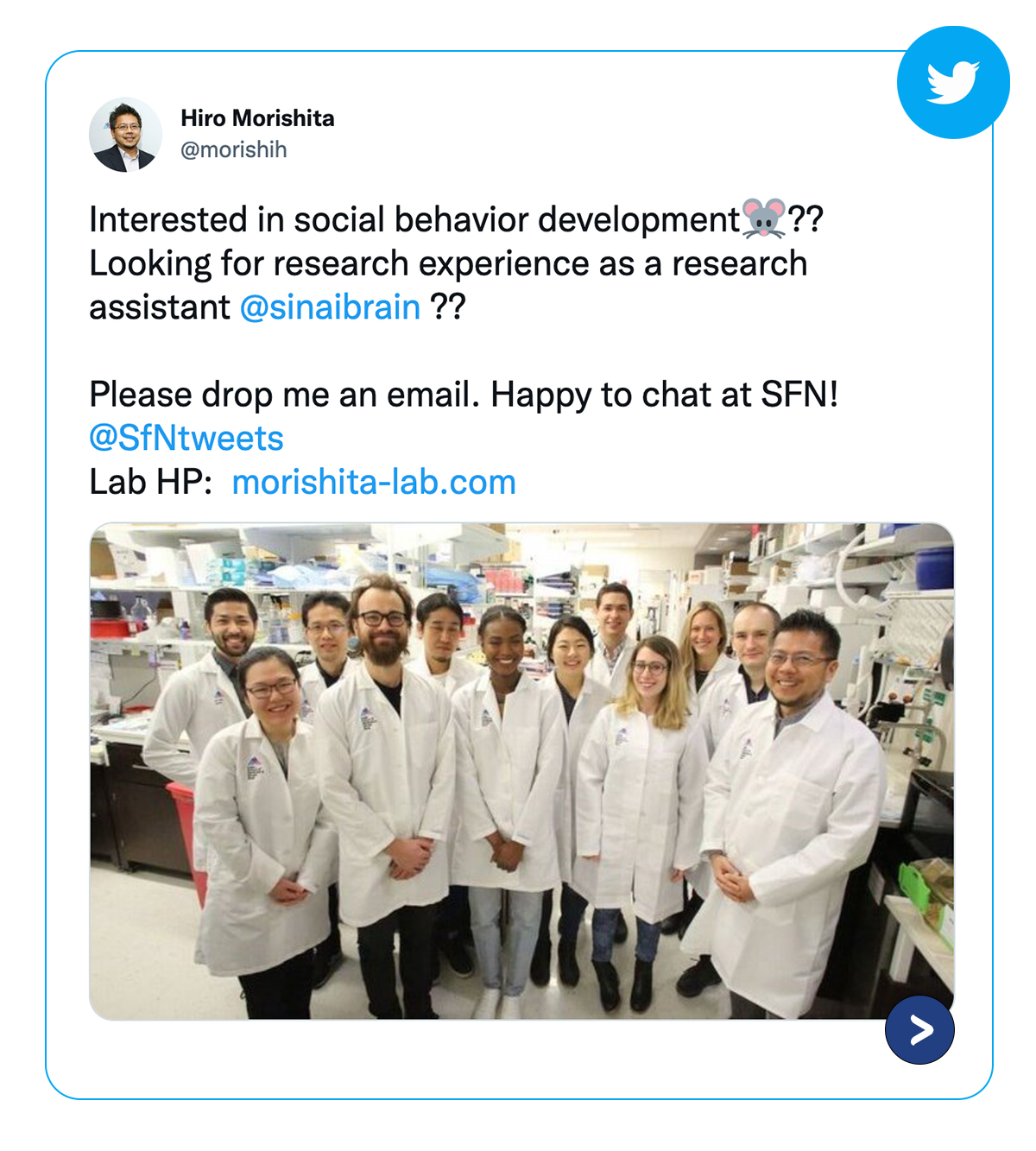Image resolution: width=1036 pixels, height=1151 pixels.
Task: Open the @SfNtweets mention link
Action: (x=186, y=439)
